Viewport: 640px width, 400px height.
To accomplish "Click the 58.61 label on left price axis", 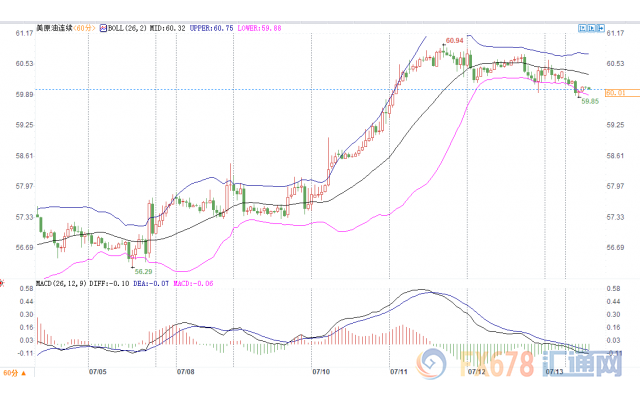I will tap(24, 156).
